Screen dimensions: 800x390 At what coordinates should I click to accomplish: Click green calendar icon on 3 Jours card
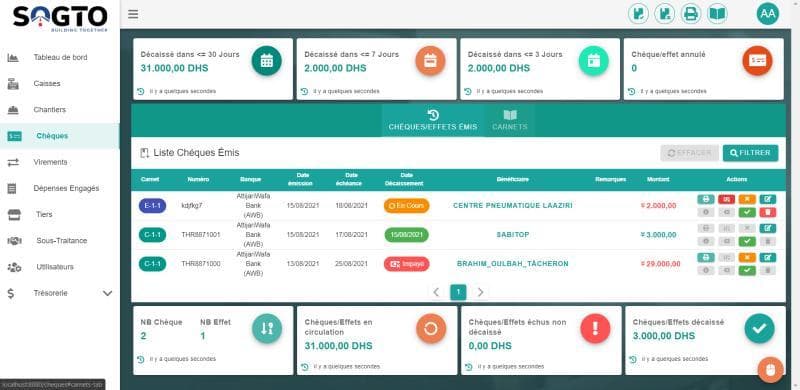click(x=593, y=61)
